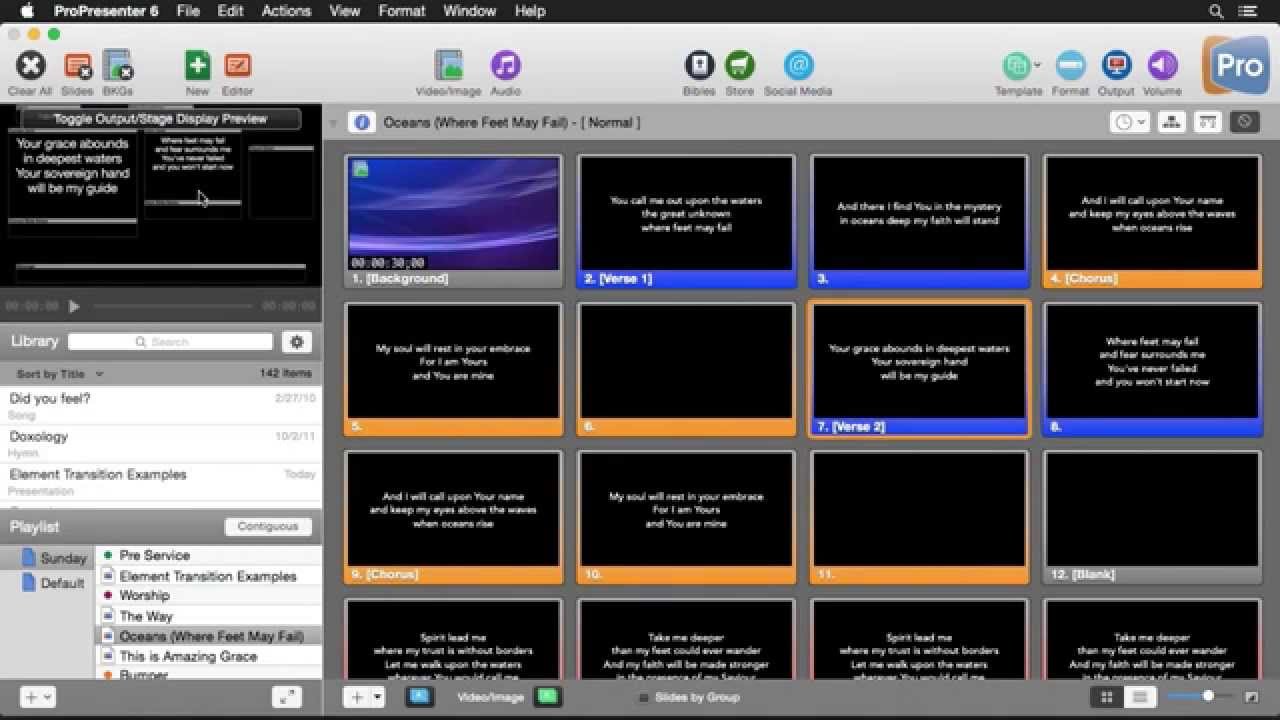
Task: Click the Contiguous playlist button
Action: (268, 526)
